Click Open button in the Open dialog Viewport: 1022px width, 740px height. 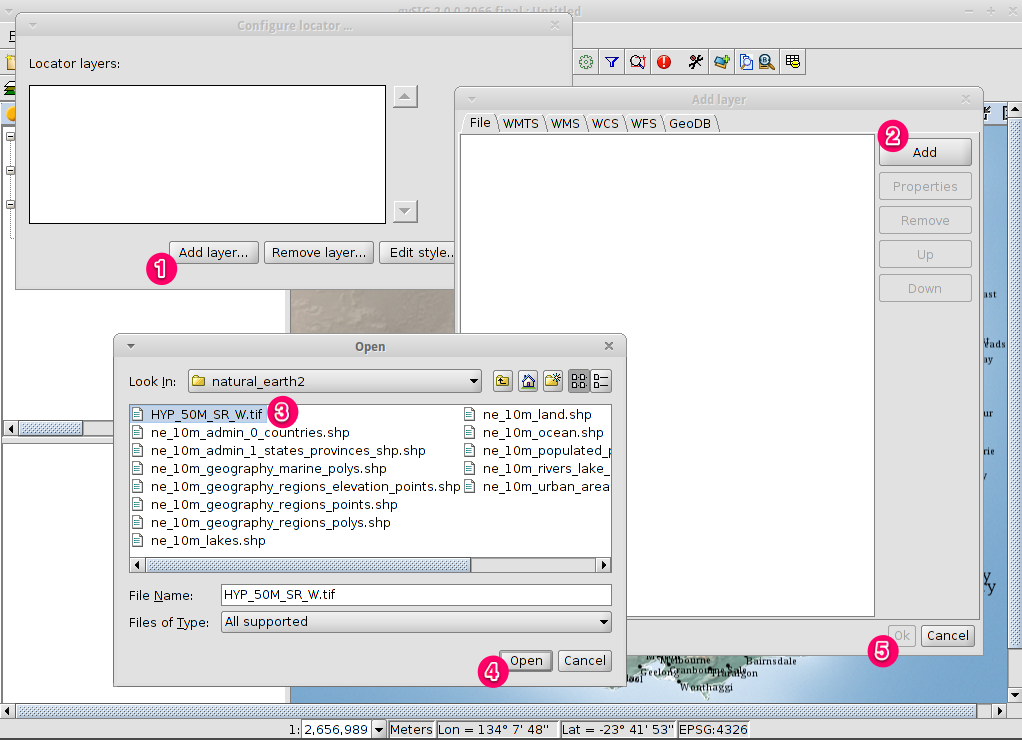(x=526, y=660)
